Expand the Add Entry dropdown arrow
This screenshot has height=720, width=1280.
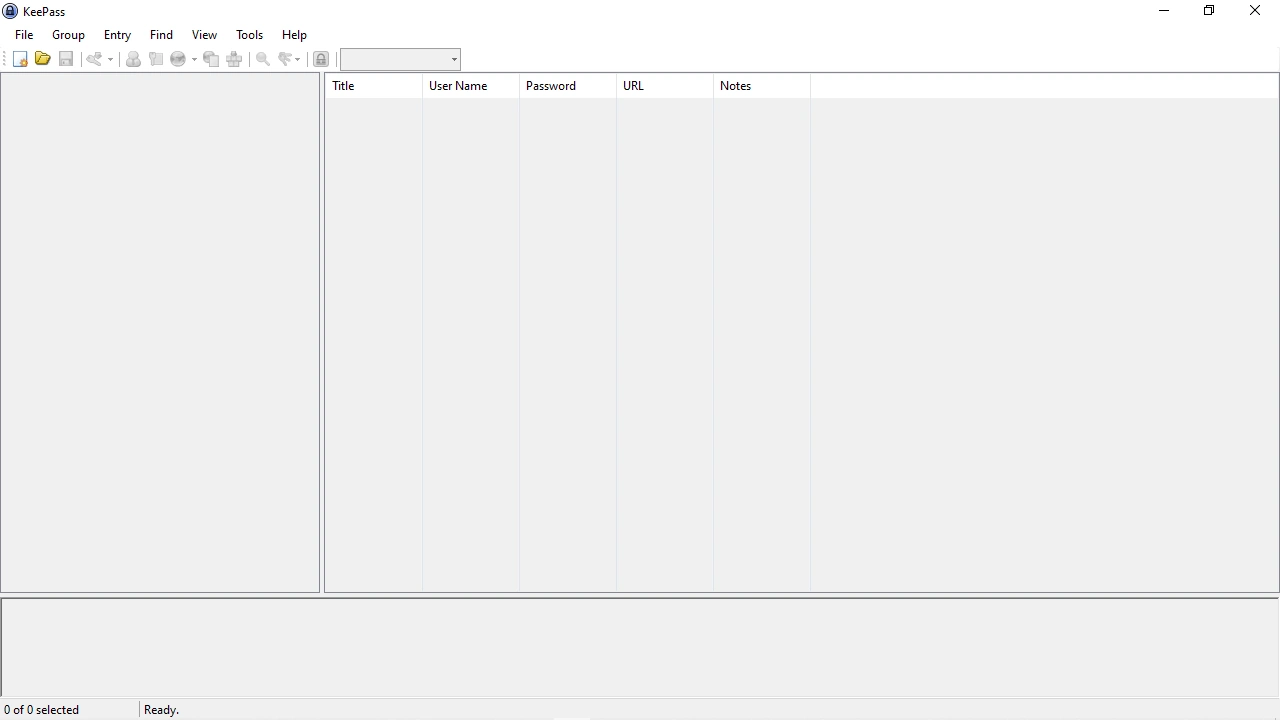[x=110, y=59]
